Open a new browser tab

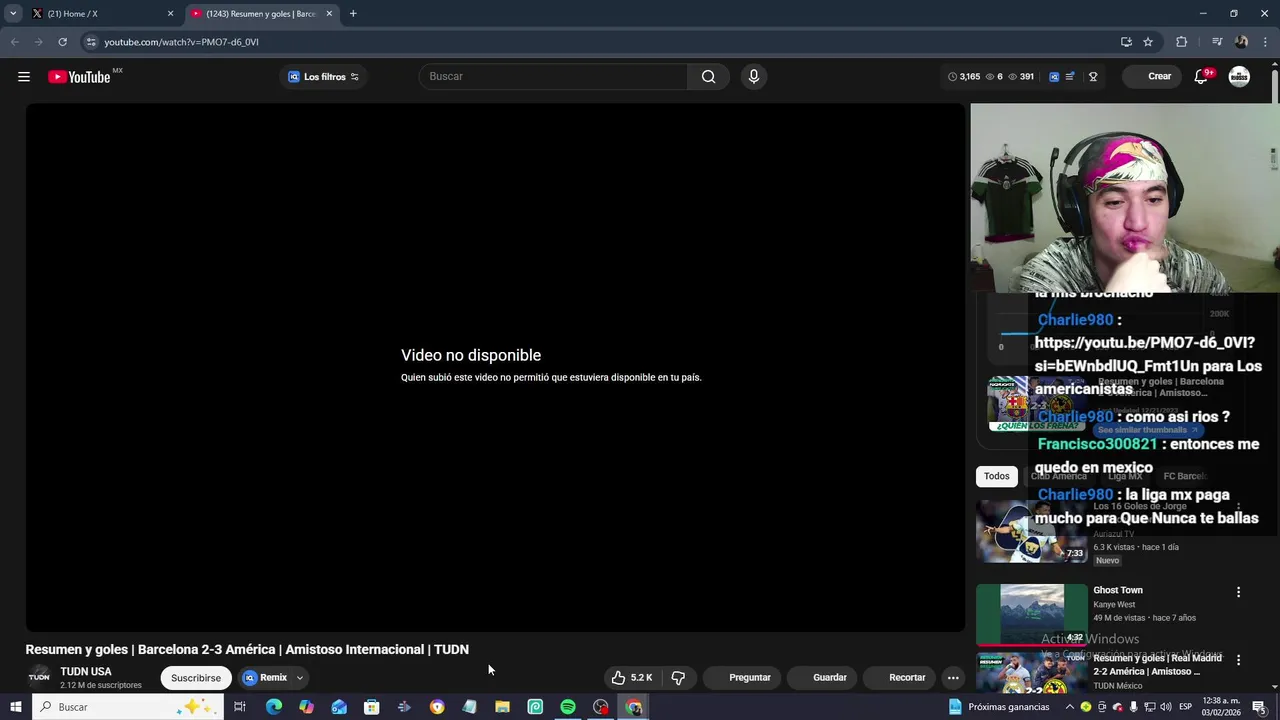coord(353,14)
